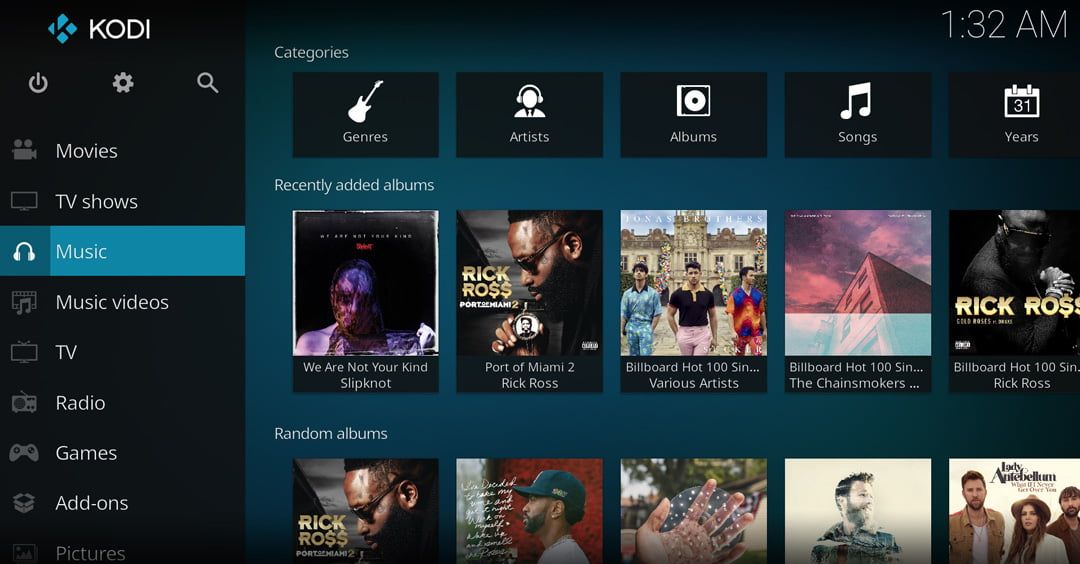Screen dimensions: 1080x564
Task: Open The Chainsmokers album cover
Action: pos(858,283)
